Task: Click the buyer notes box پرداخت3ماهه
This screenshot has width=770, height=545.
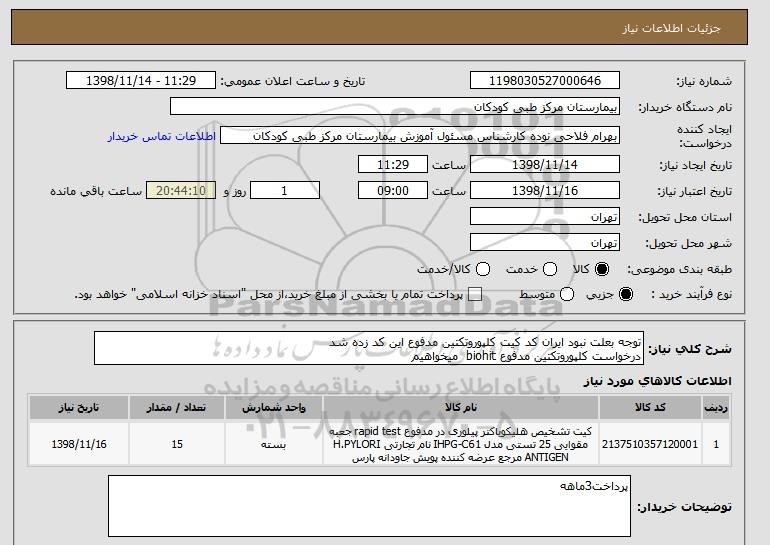Action: point(369,506)
